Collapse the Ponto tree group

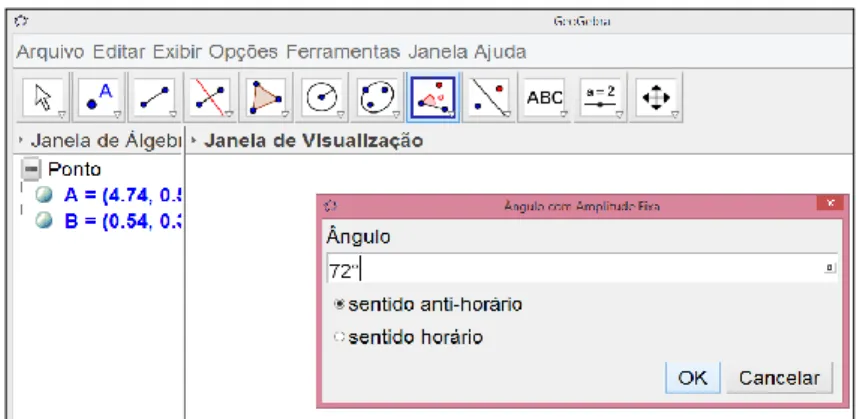pyautogui.click(x=32, y=169)
